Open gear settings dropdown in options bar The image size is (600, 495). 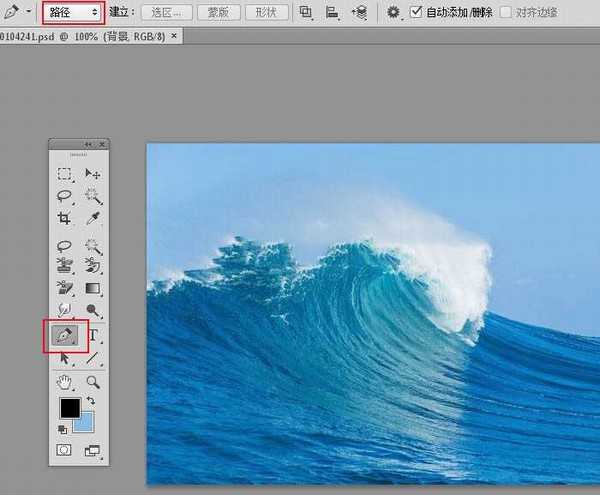pyautogui.click(x=394, y=12)
